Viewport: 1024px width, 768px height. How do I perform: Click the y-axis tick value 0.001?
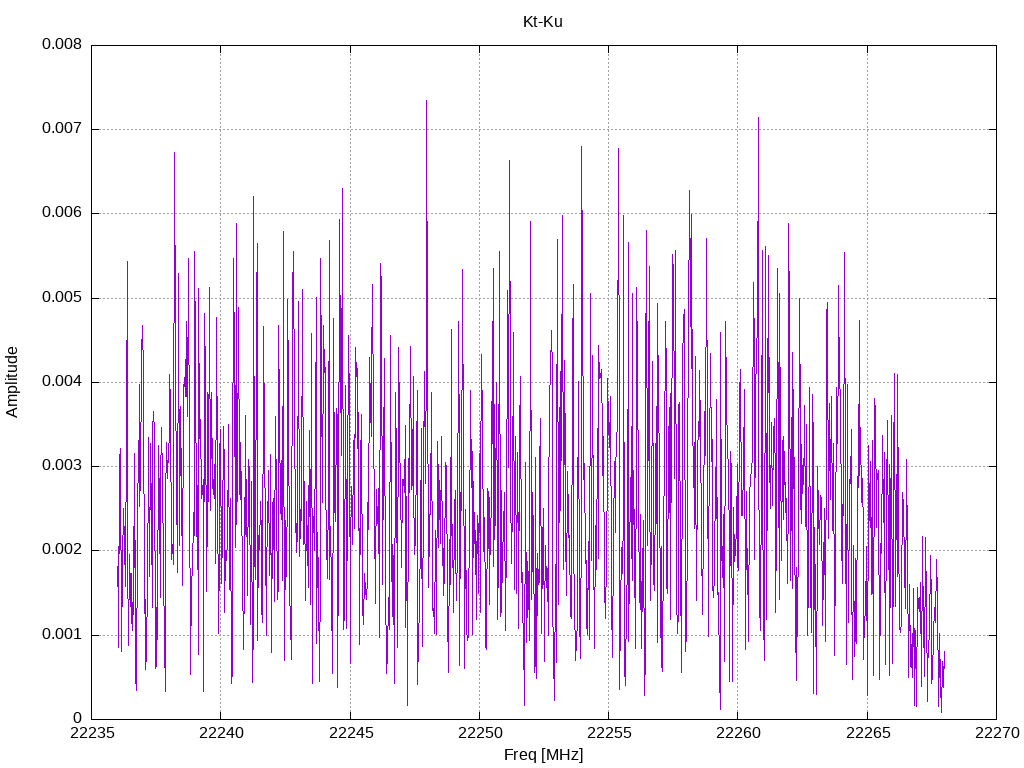pos(62,634)
